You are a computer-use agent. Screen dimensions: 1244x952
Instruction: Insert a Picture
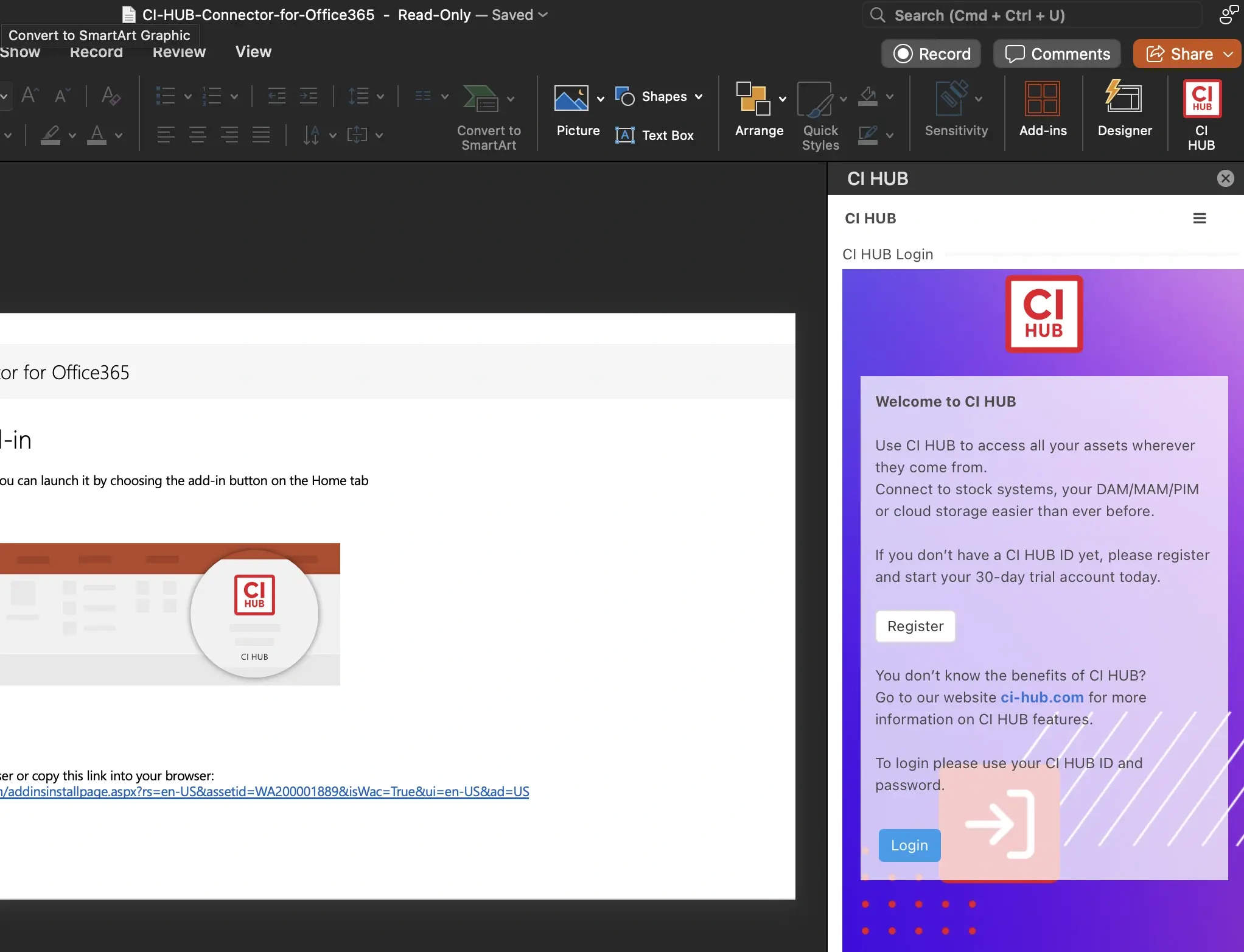578,111
